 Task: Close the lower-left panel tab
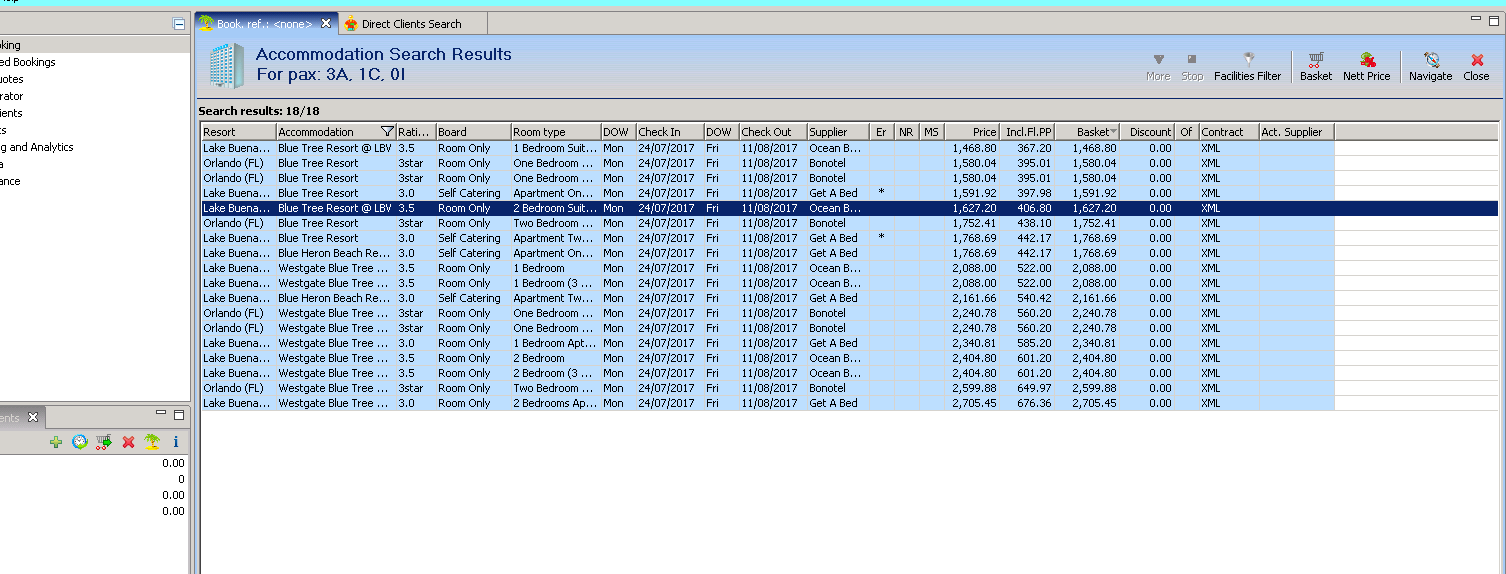tap(32, 418)
